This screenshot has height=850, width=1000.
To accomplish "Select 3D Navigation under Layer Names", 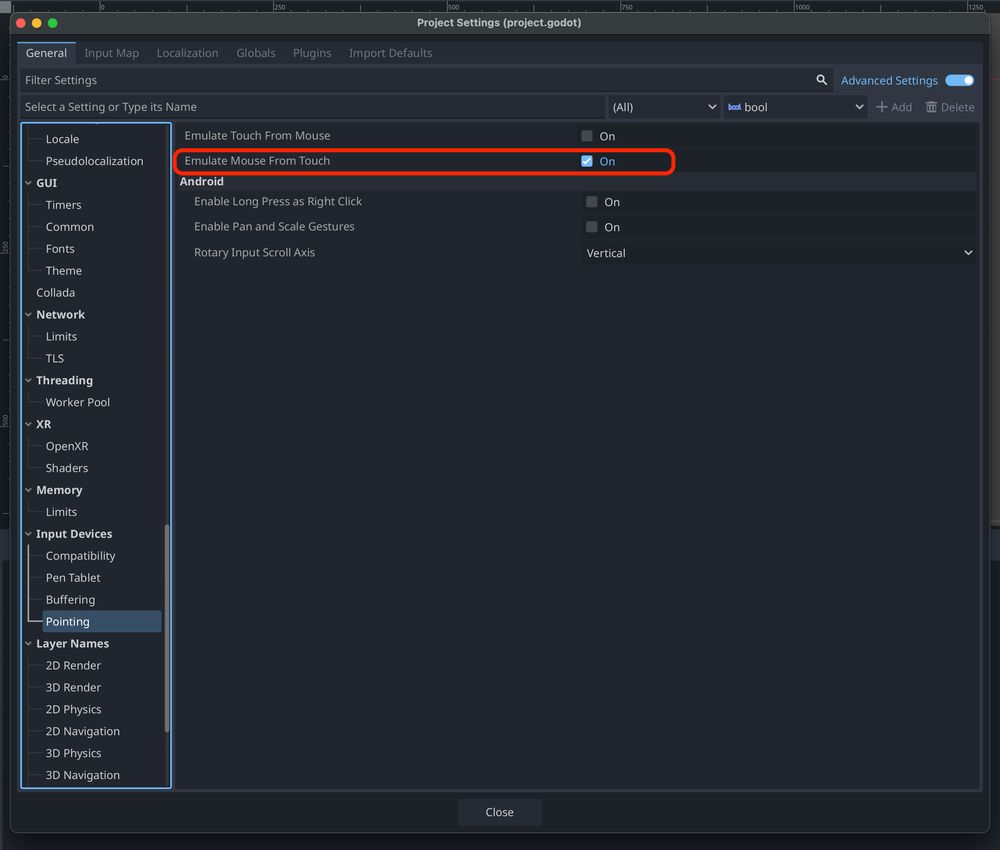I will (x=83, y=775).
